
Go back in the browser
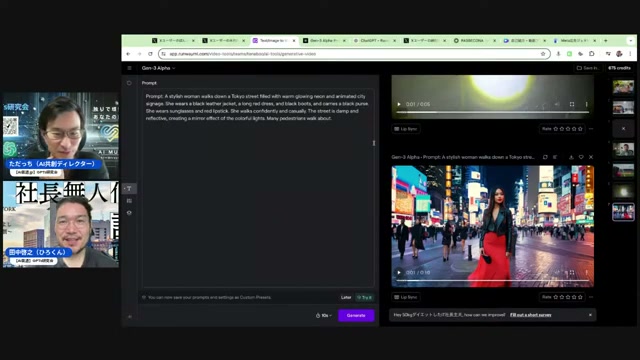pyautogui.click(x=128, y=54)
